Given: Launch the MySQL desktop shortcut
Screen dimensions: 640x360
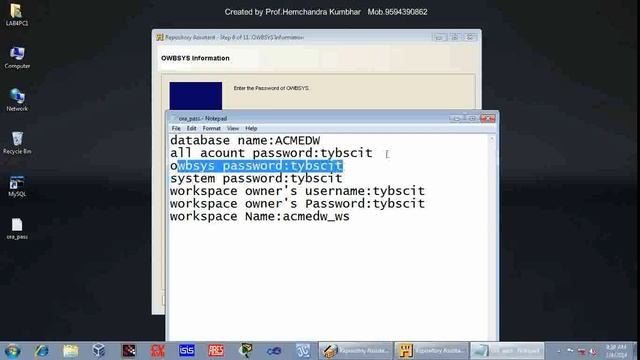Looking at the screenshot, I should tap(17, 186).
